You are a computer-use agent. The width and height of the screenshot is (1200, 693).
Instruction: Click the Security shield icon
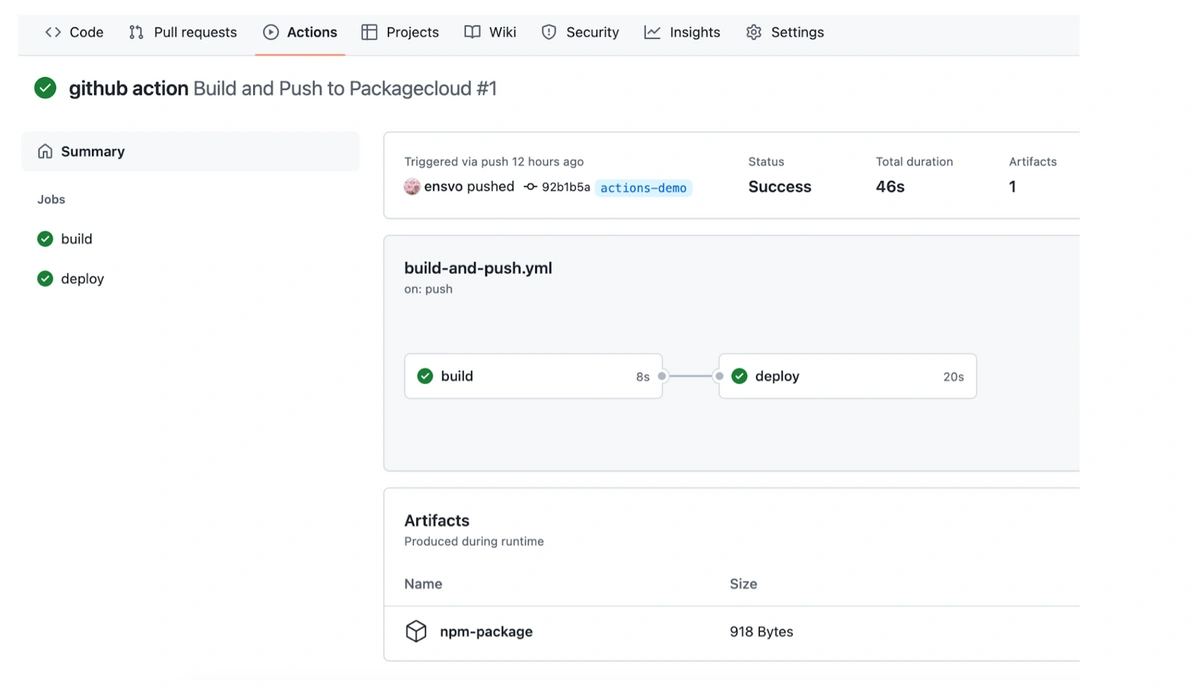pos(549,32)
